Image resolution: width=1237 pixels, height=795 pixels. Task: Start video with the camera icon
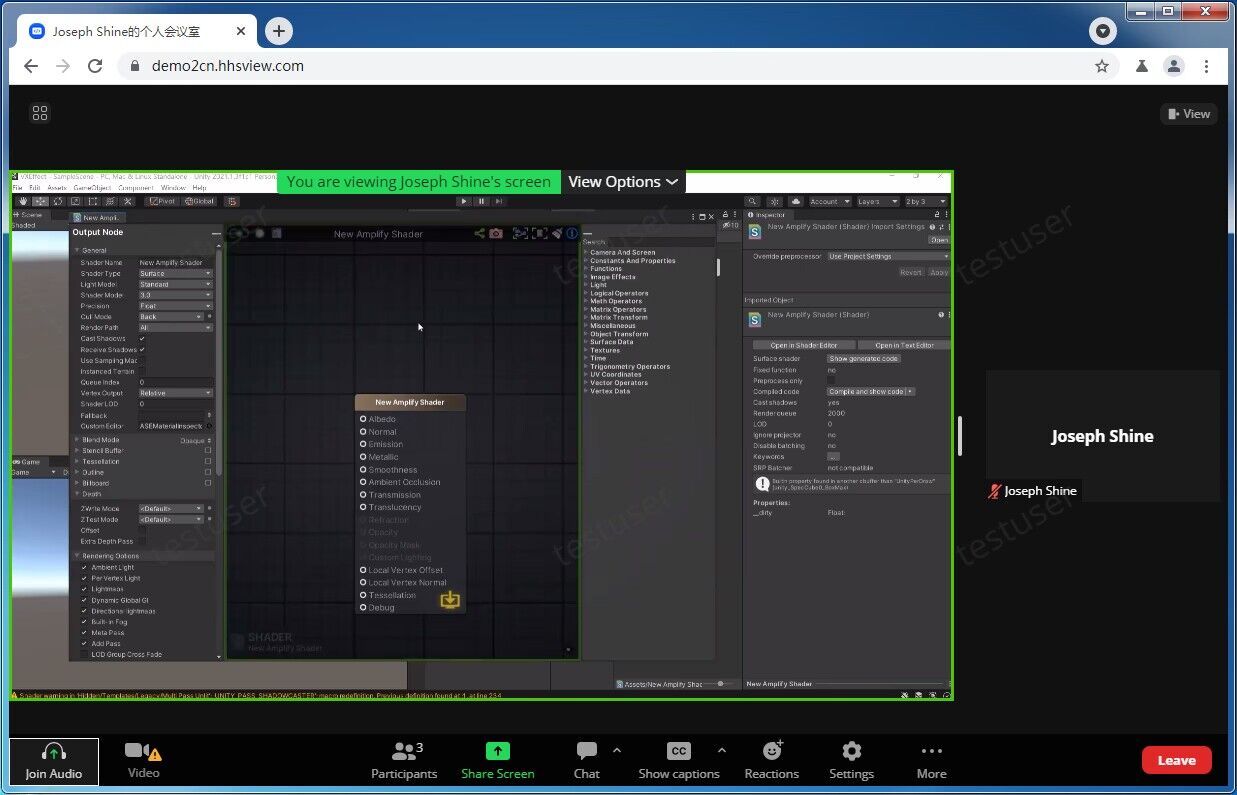tap(137, 751)
